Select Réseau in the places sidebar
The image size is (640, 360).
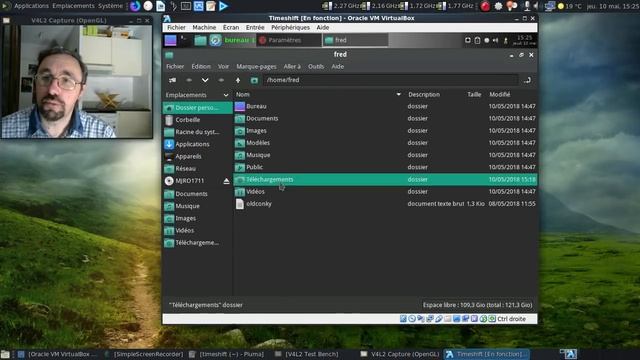pos(198,169)
